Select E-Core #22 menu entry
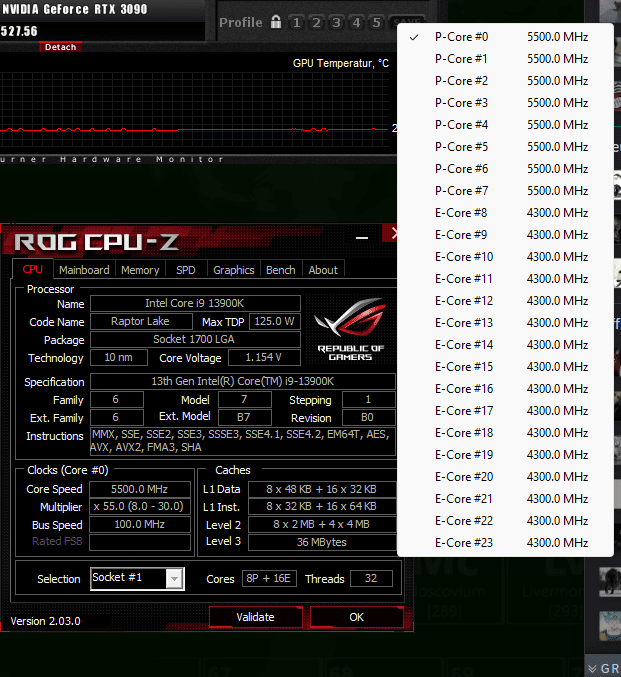 coord(505,522)
